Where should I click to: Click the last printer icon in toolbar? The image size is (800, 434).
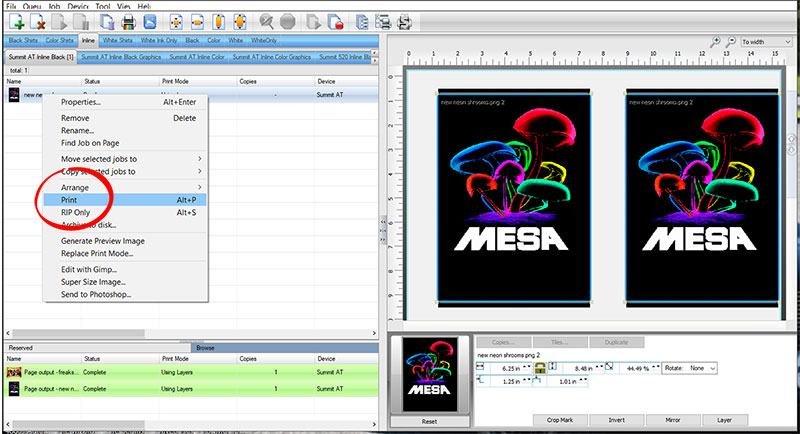[404, 22]
